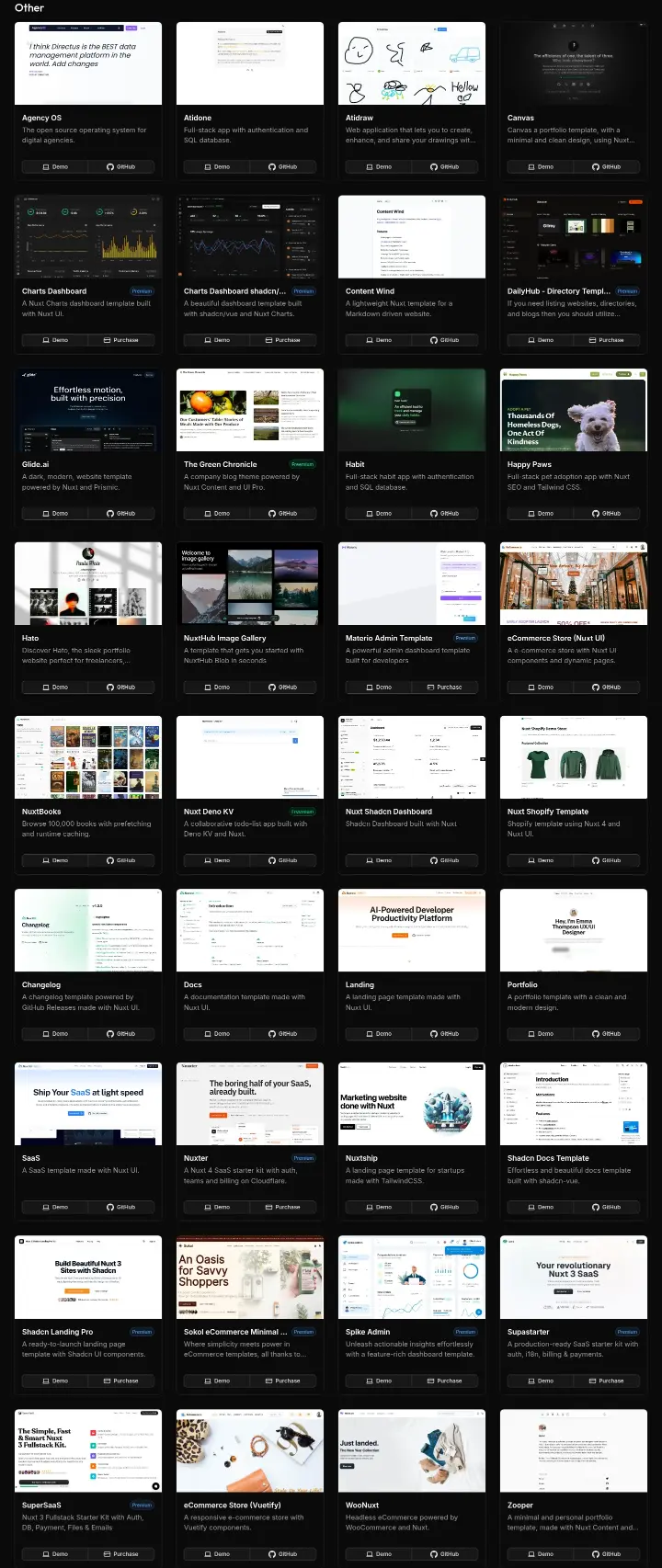The image size is (662, 1568).
Task: Click Purchase for Spike Admin
Action: [445, 1381]
